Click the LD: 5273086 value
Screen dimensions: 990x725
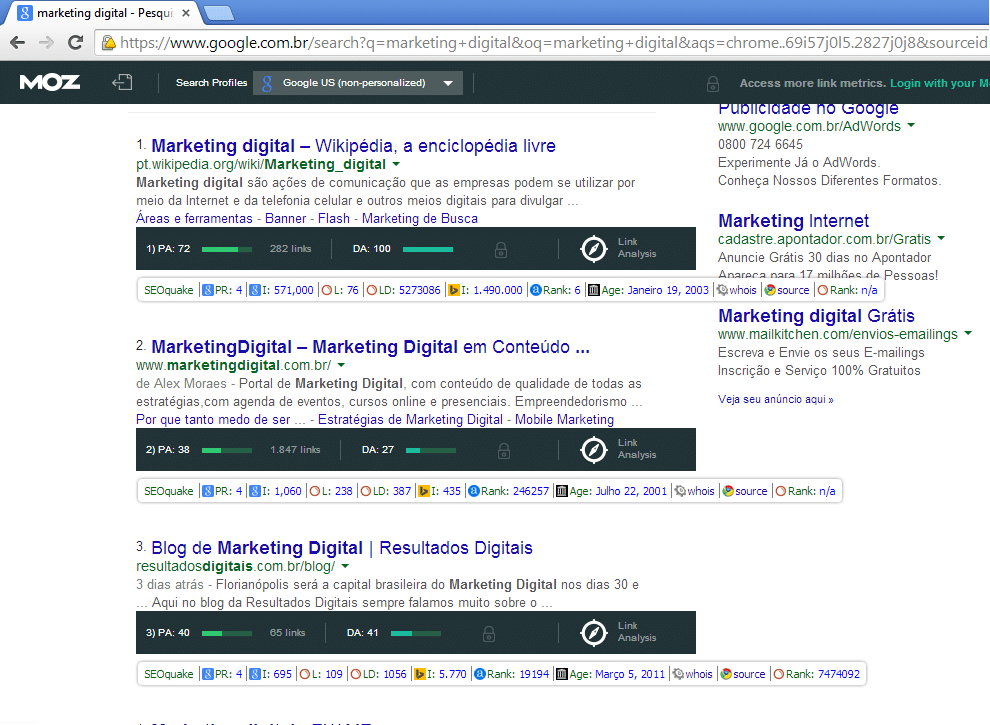click(403, 290)
